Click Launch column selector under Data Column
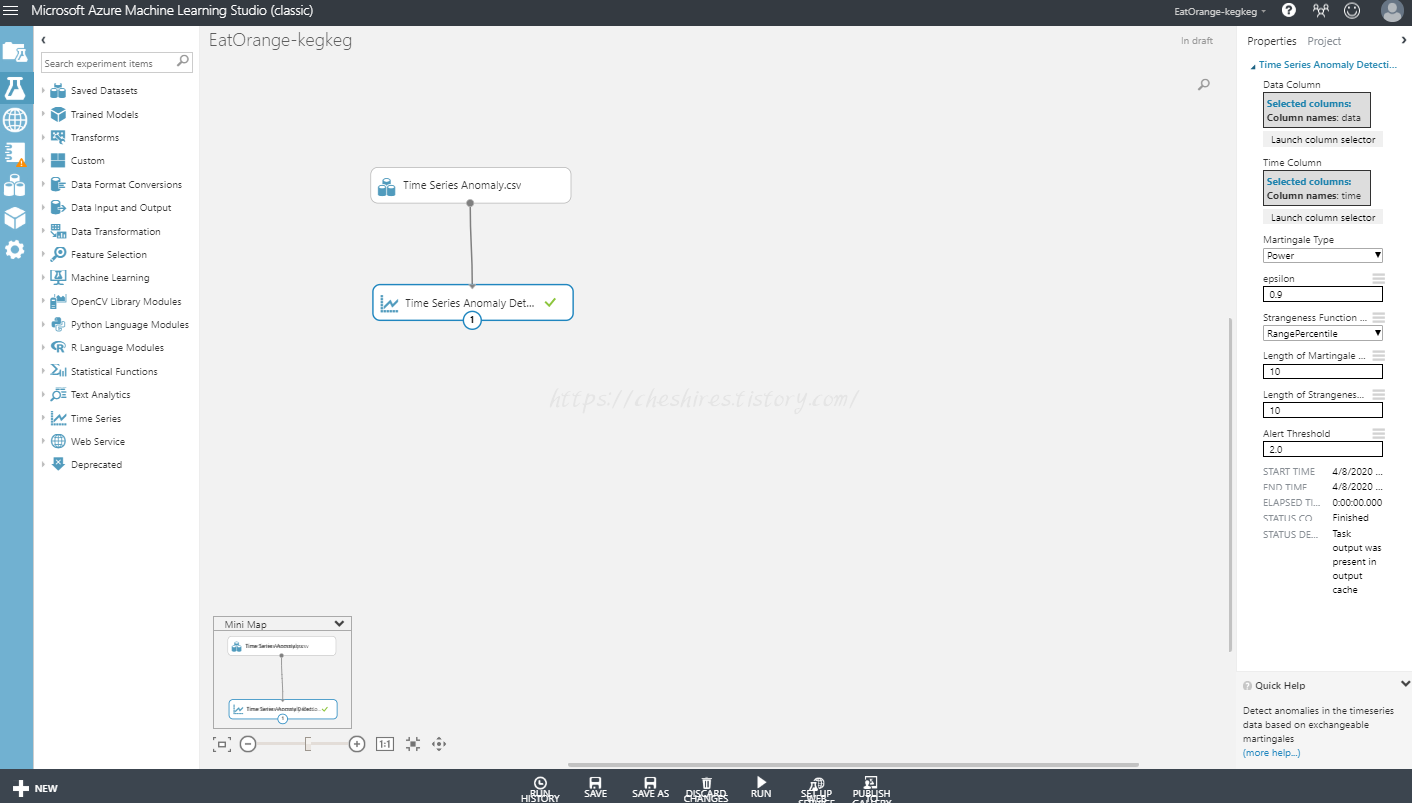 (1323, 140)
